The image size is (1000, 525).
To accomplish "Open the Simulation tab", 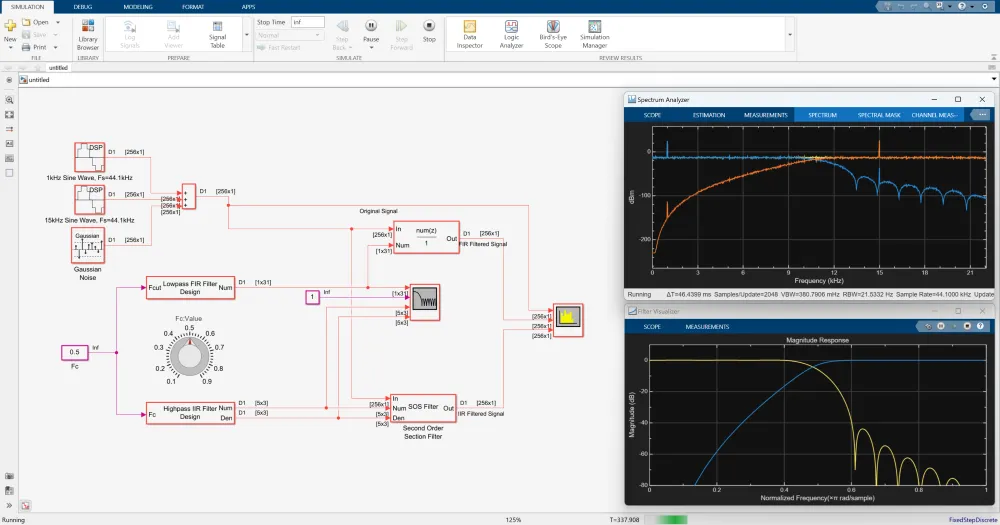I will (x=27, y=7).
